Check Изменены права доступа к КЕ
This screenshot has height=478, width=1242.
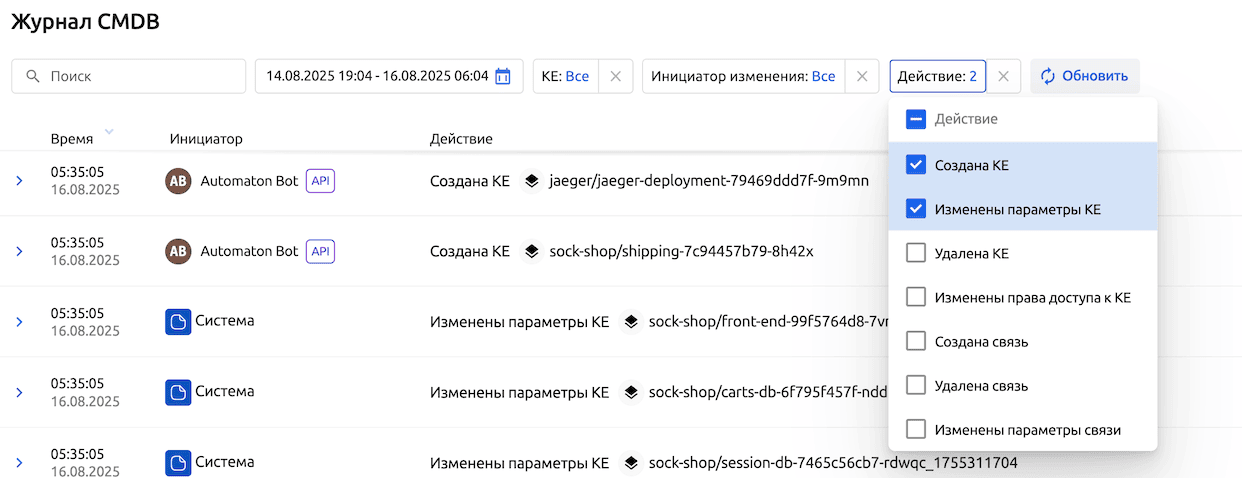[915, 297]
